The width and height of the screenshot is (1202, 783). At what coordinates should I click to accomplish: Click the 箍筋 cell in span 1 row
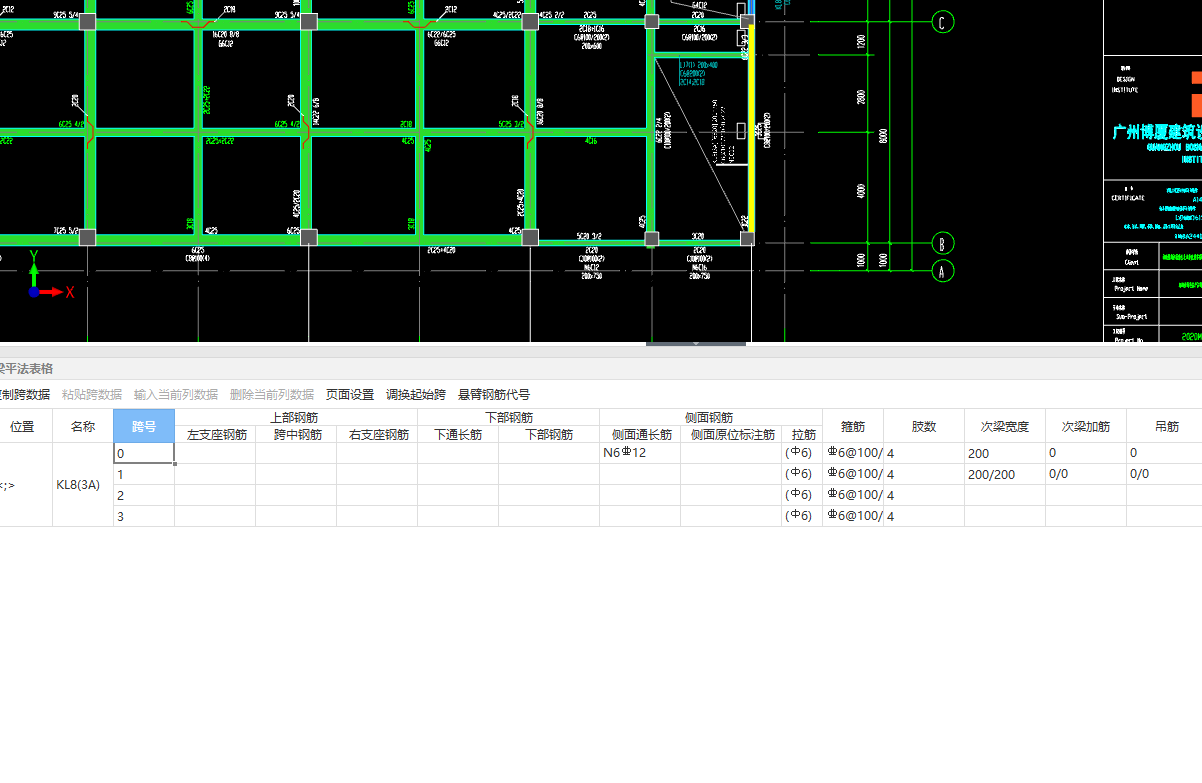853,474
